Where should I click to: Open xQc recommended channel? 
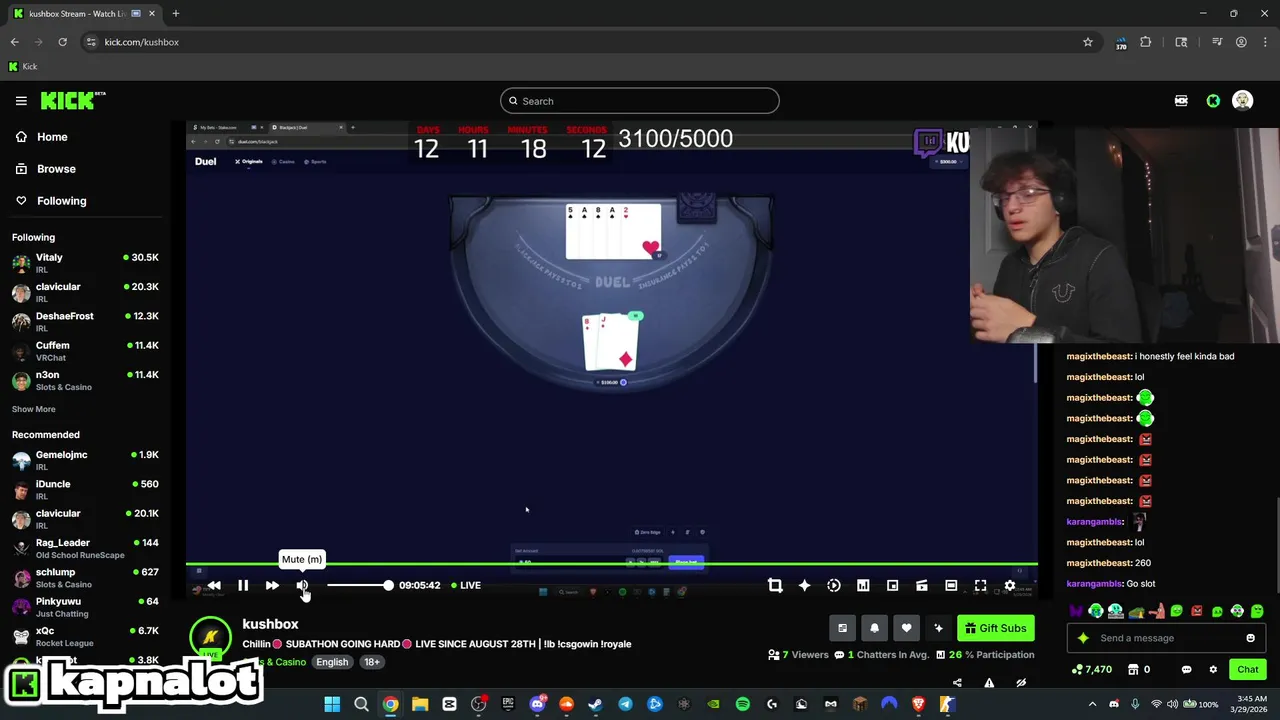85,636
